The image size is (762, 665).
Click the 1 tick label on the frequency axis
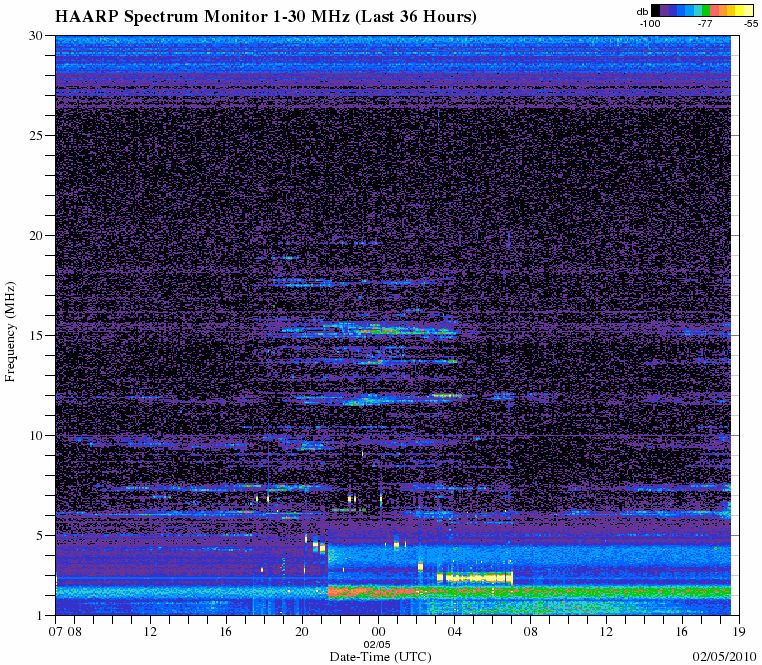pos(40,615)
